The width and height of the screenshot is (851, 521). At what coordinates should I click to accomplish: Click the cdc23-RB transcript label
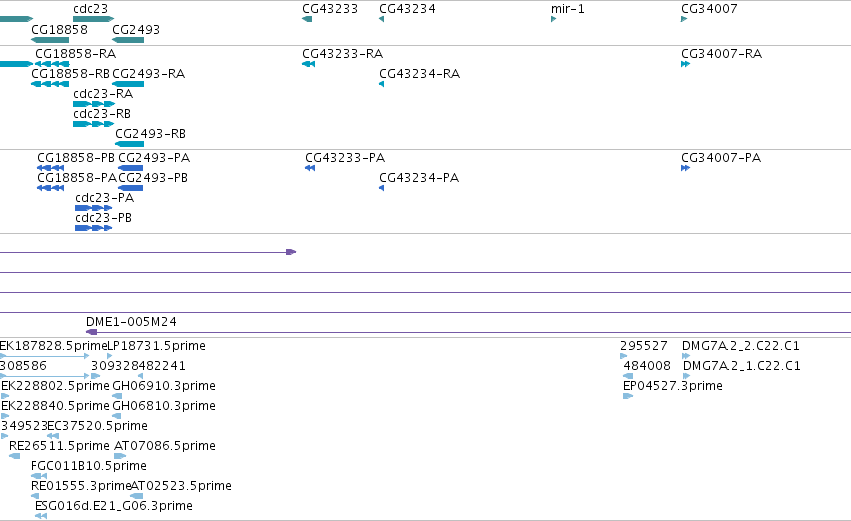(x=102, y=114)
